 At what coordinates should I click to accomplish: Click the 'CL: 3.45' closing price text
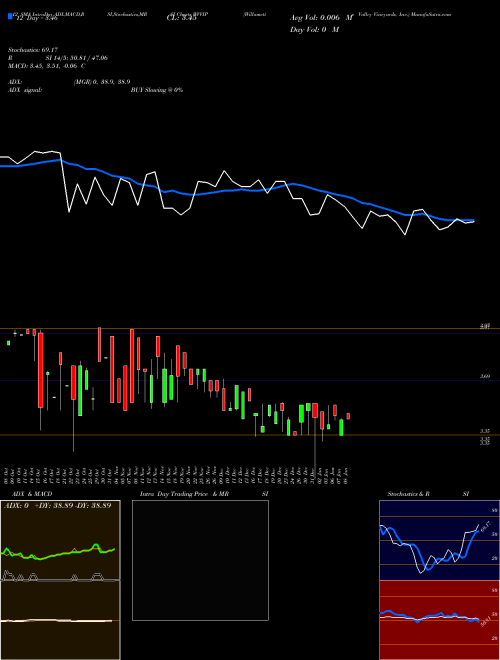(x=182, y=18)
